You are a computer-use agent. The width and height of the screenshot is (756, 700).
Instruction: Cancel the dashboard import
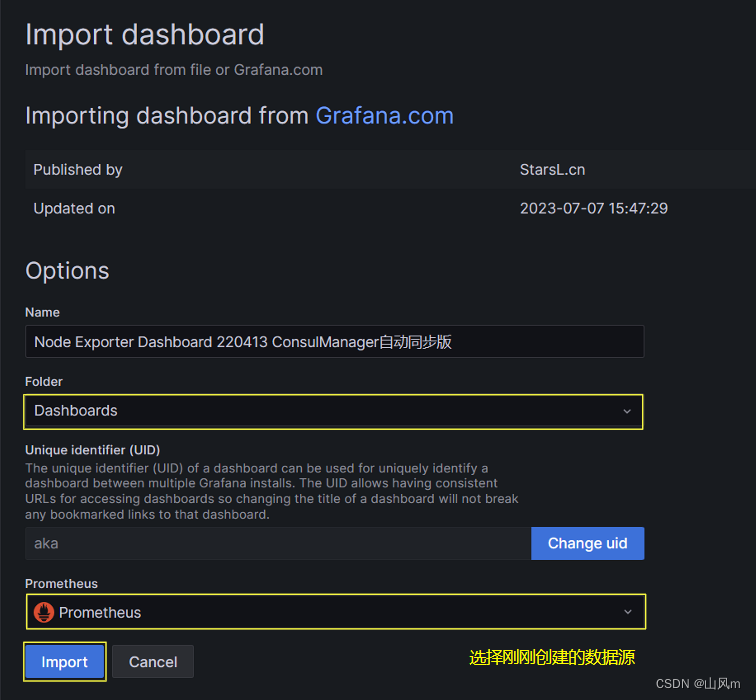[153, 661]
